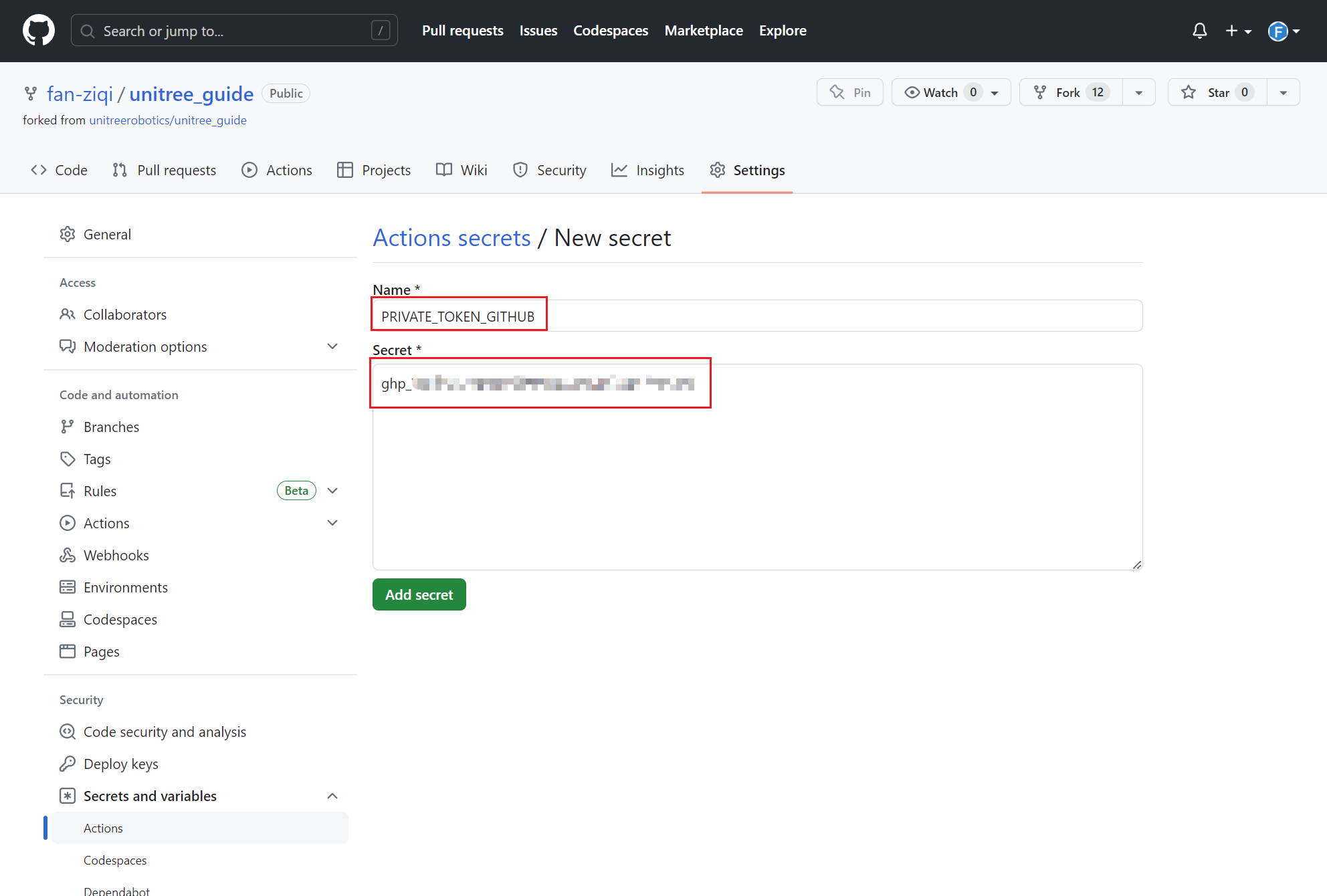Open General settings in sidebar

[x=200, y=235]
